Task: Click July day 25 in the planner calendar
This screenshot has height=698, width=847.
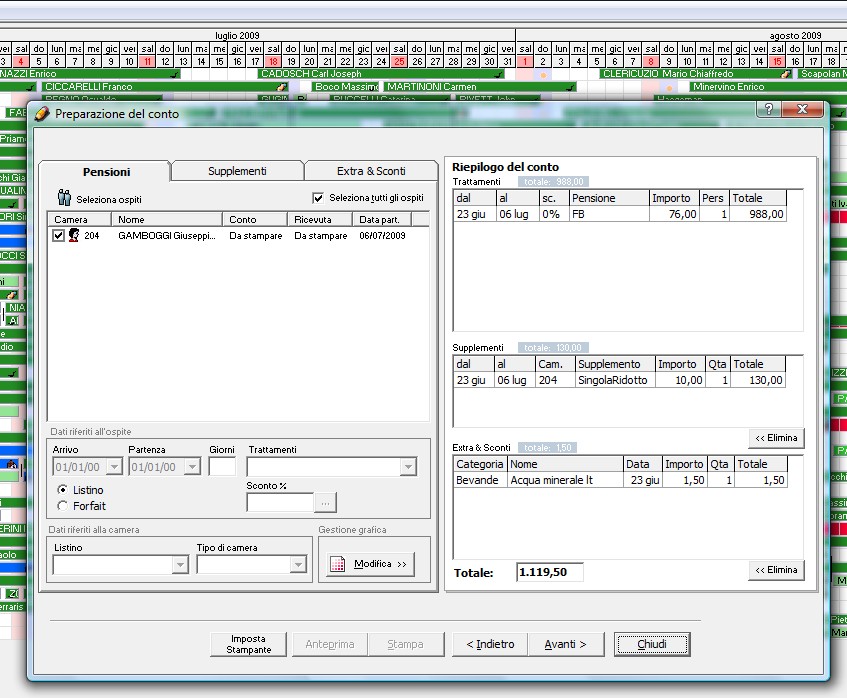Action: coord(399,62)
